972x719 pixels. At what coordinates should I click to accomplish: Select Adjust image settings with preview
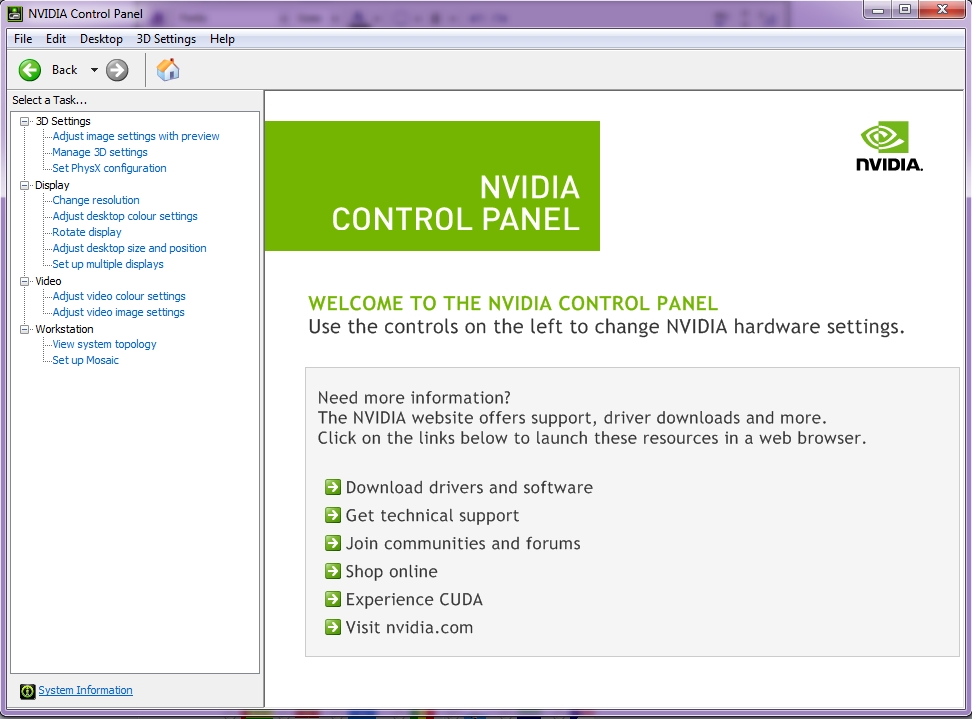click(136, 136)
